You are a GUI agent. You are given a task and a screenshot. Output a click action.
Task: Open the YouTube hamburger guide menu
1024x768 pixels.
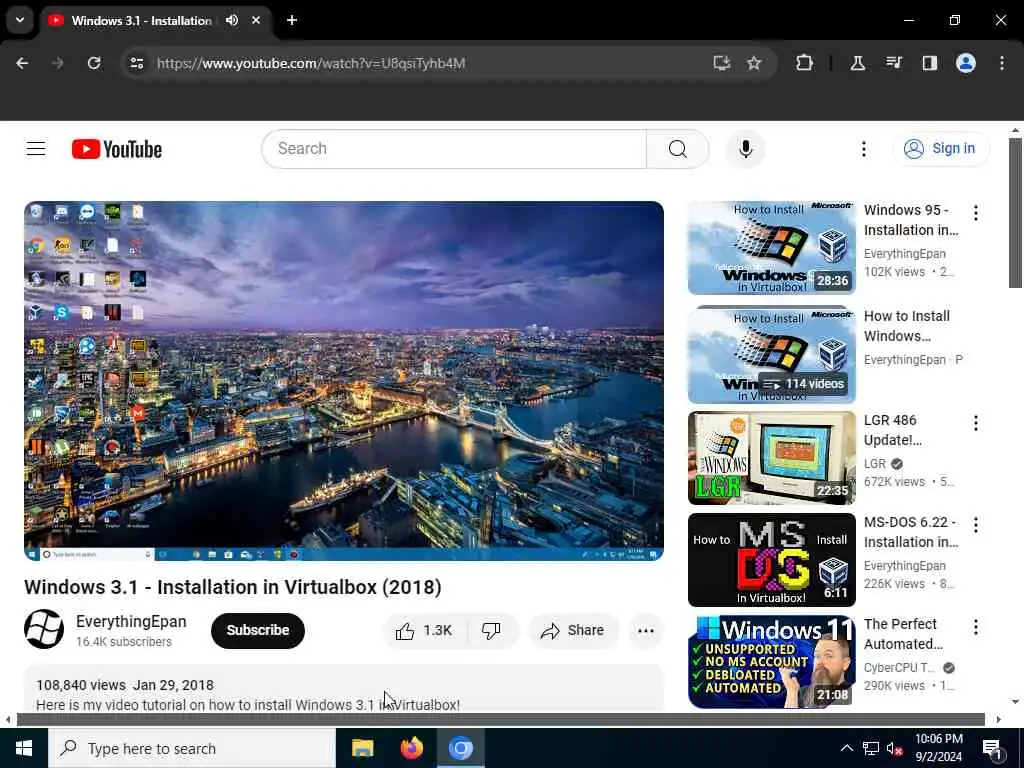point(36,149)
